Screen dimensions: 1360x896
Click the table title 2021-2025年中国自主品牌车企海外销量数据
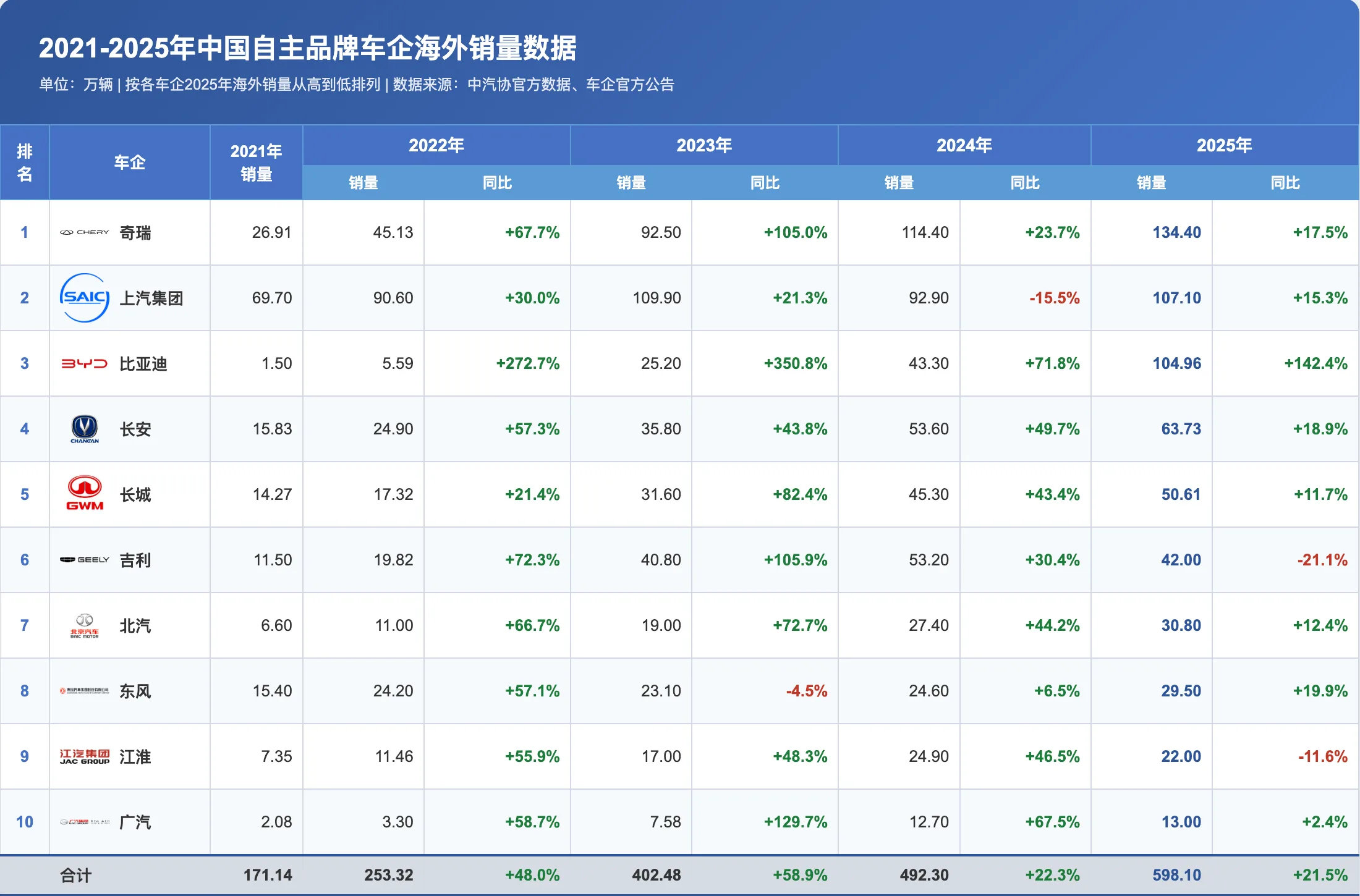coord(308,48)
